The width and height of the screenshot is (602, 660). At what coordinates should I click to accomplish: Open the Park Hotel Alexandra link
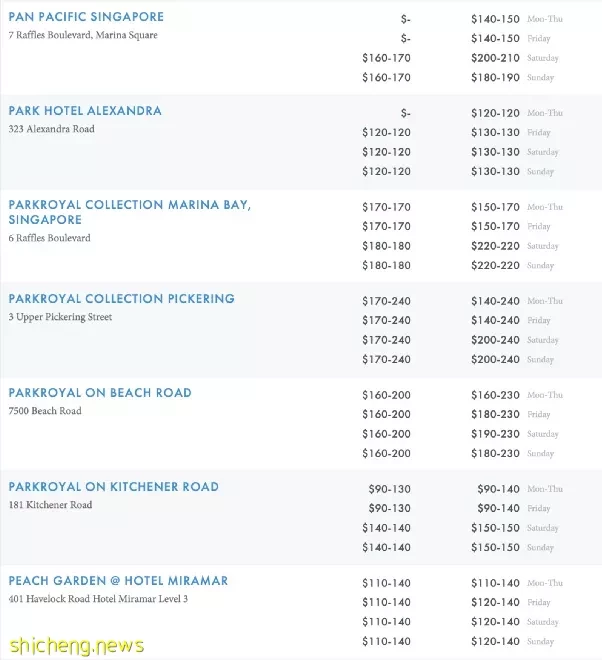pyautogui.click(x=85, y=111)
